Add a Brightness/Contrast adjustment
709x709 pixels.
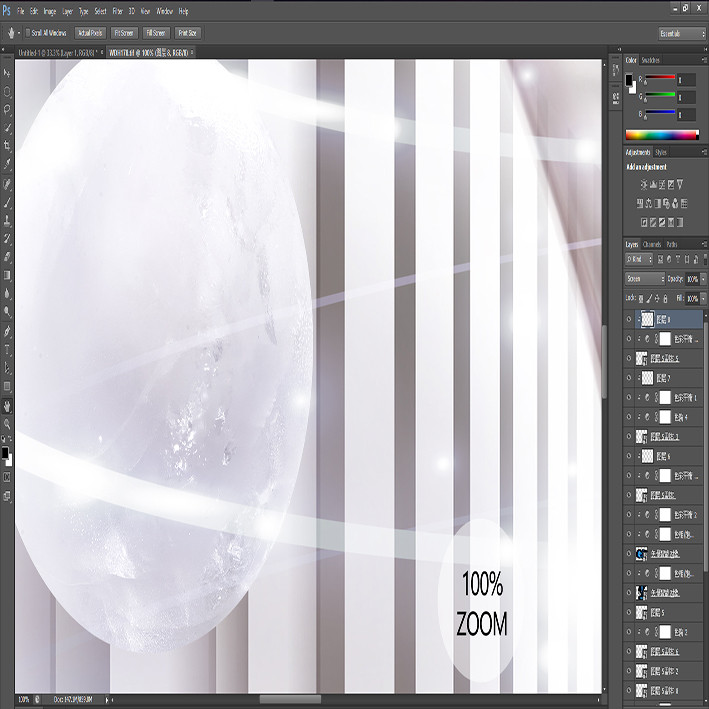[644, 184]
